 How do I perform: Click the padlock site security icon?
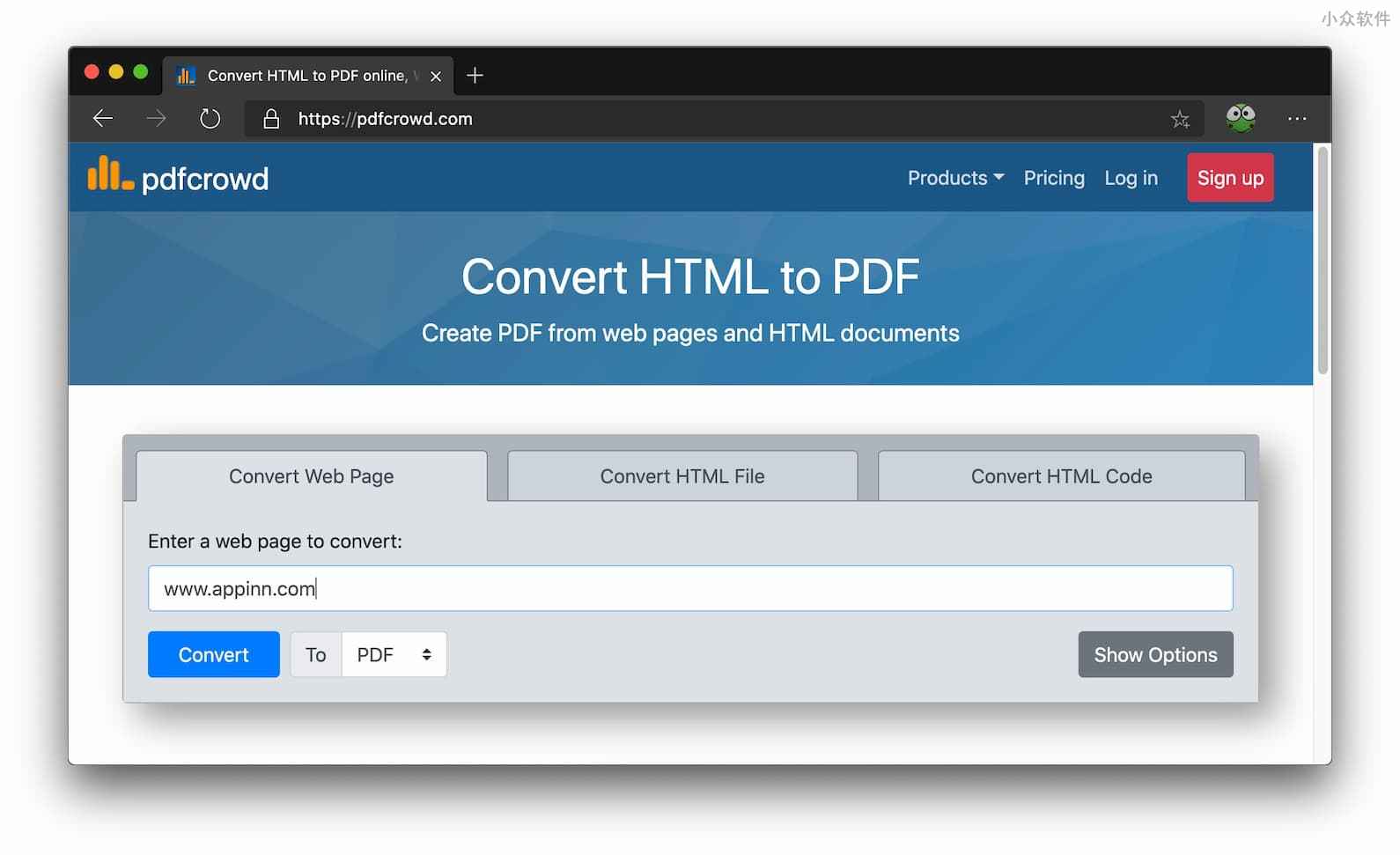[271, 119]
